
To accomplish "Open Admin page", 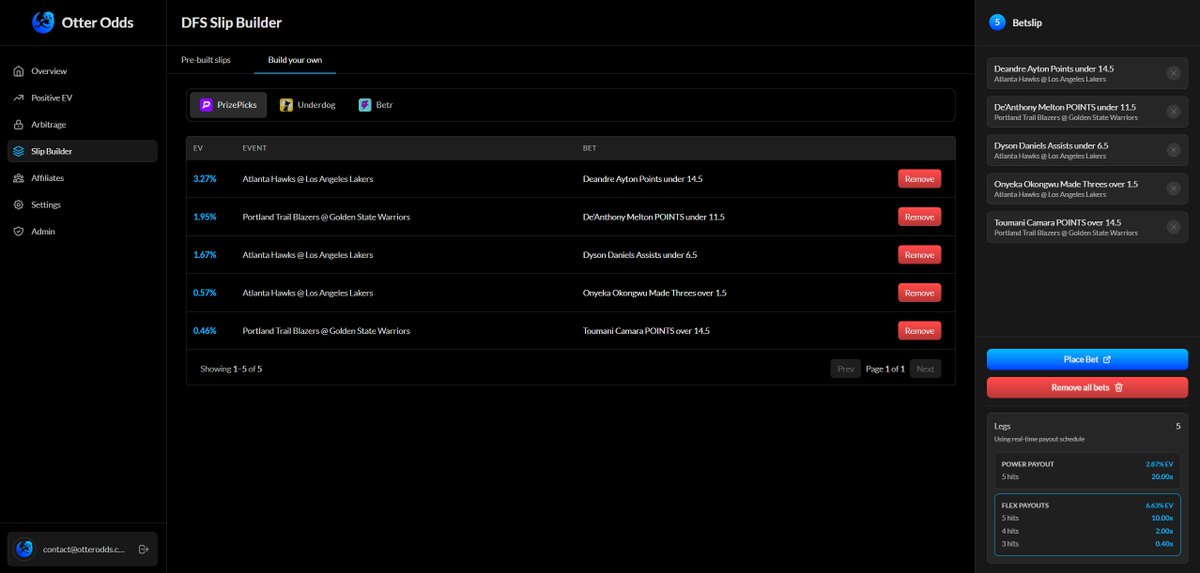I will pyautogui.click(x=82, y=231).
